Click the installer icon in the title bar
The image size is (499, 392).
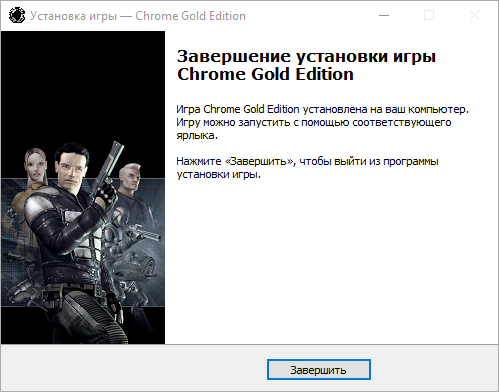click(17, 15)
